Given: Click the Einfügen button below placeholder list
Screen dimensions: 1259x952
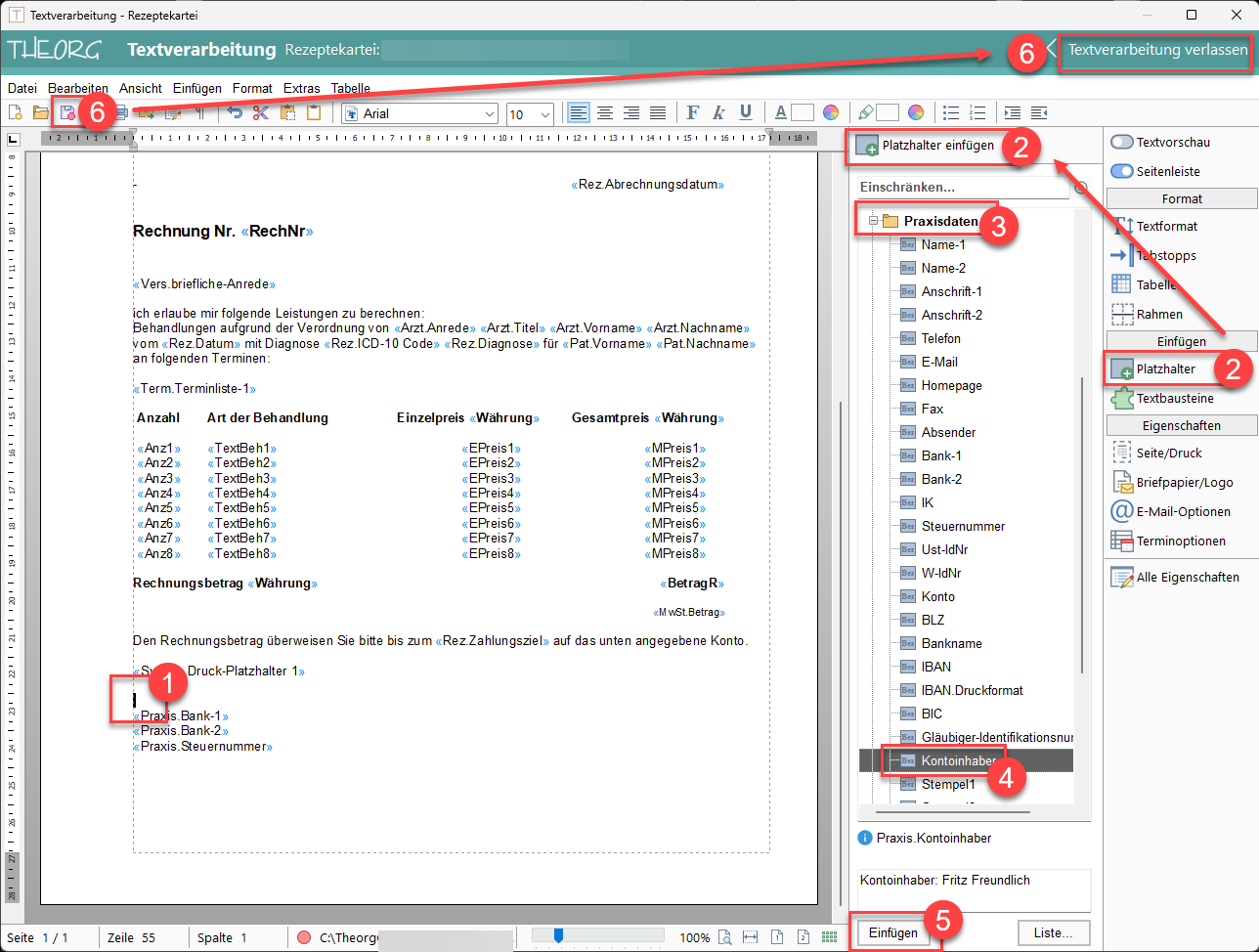Looking at the screenshot, I should tap(893, 932).
